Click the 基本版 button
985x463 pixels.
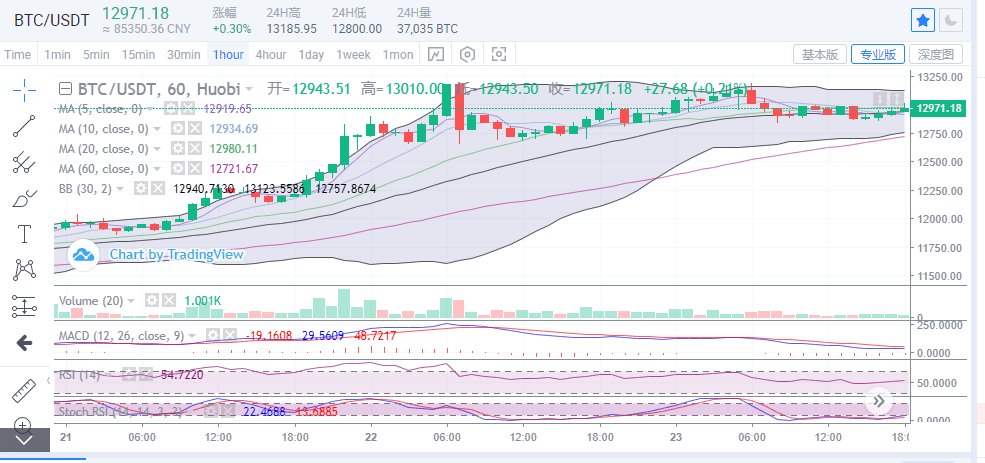pyautogui.click(x=820, y=55)
